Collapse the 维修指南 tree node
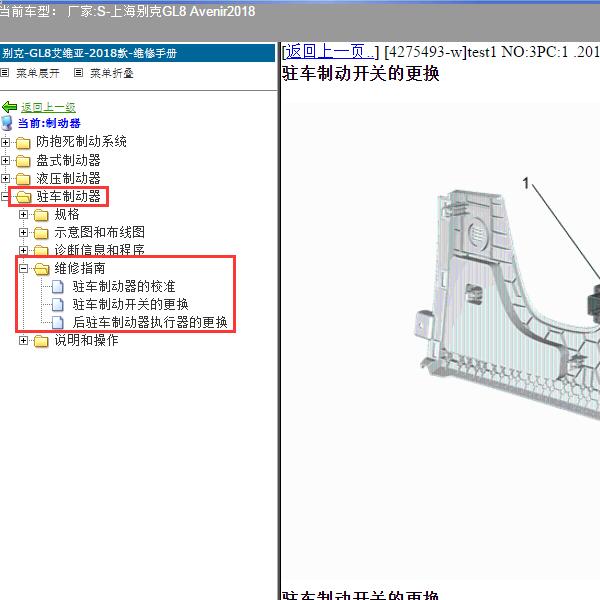The width and height of the screenshot is (600, 600). [x=23, y=268]
